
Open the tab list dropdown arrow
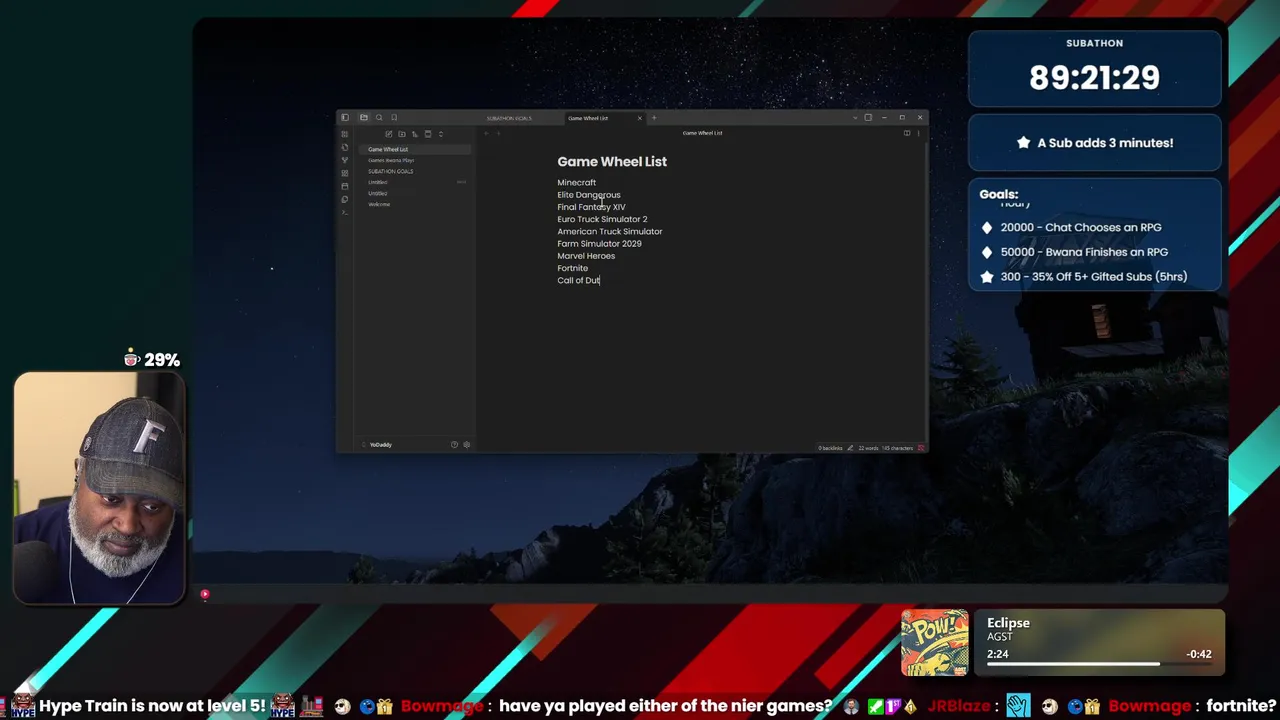point(855,118)
